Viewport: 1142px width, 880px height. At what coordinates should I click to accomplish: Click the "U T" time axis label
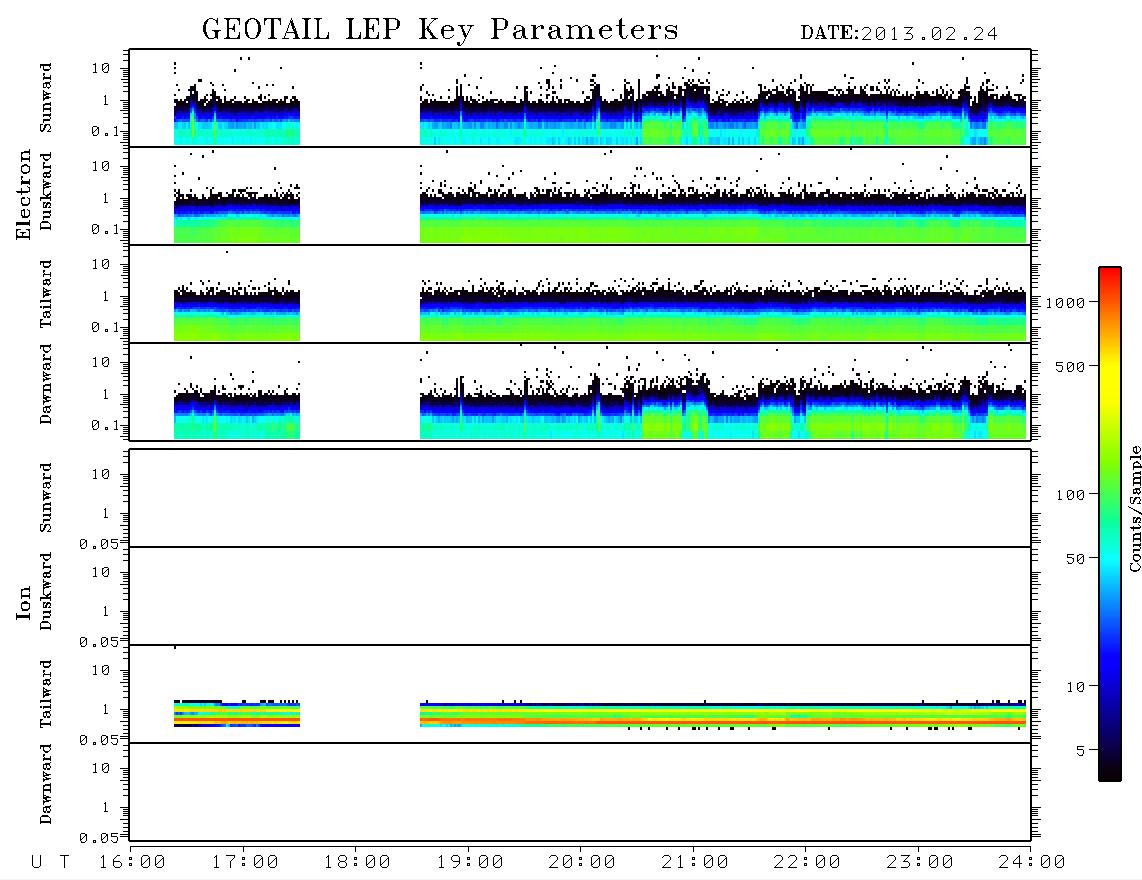51,862
